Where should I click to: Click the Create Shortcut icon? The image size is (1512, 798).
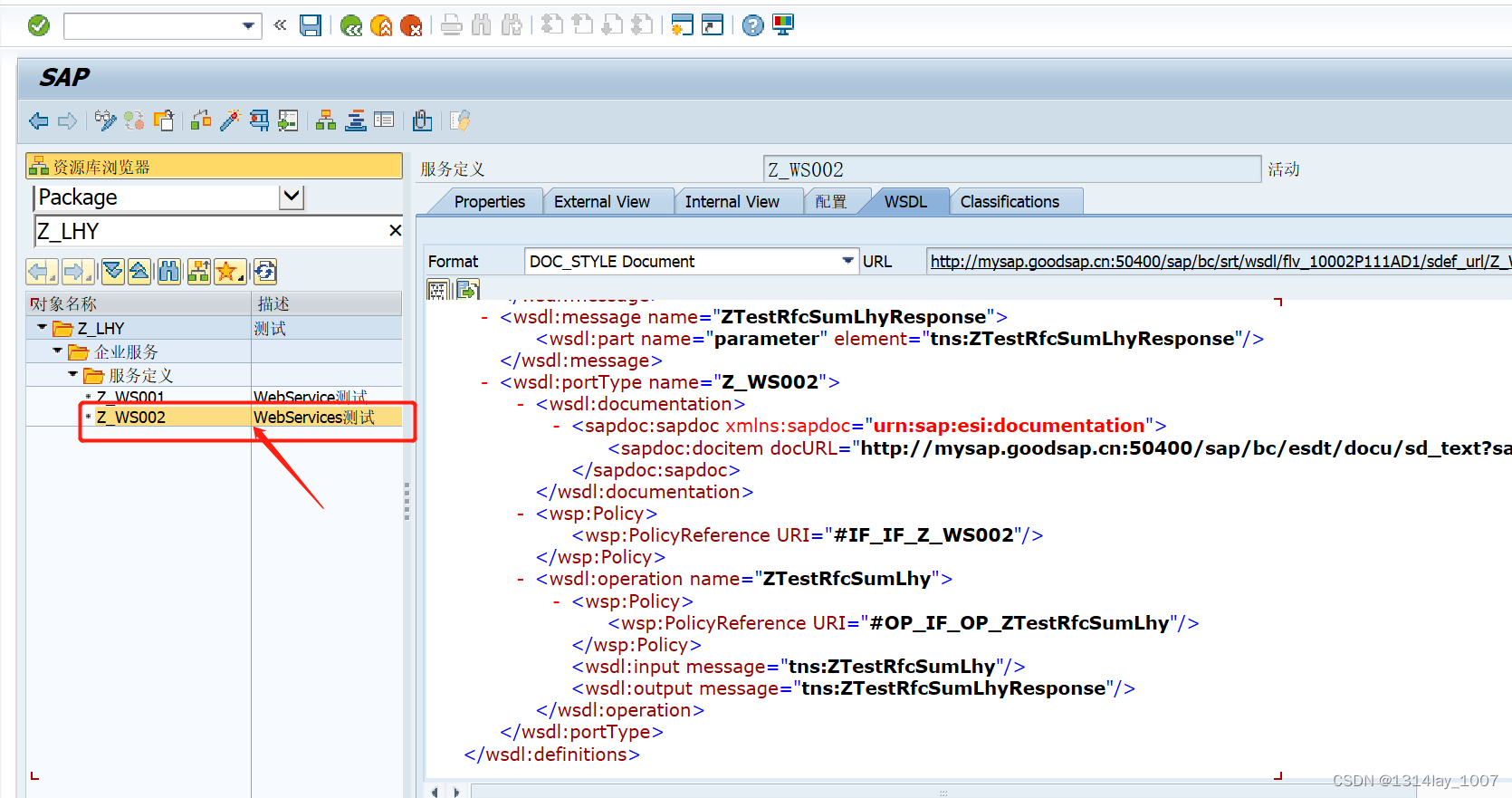point(713,25)
